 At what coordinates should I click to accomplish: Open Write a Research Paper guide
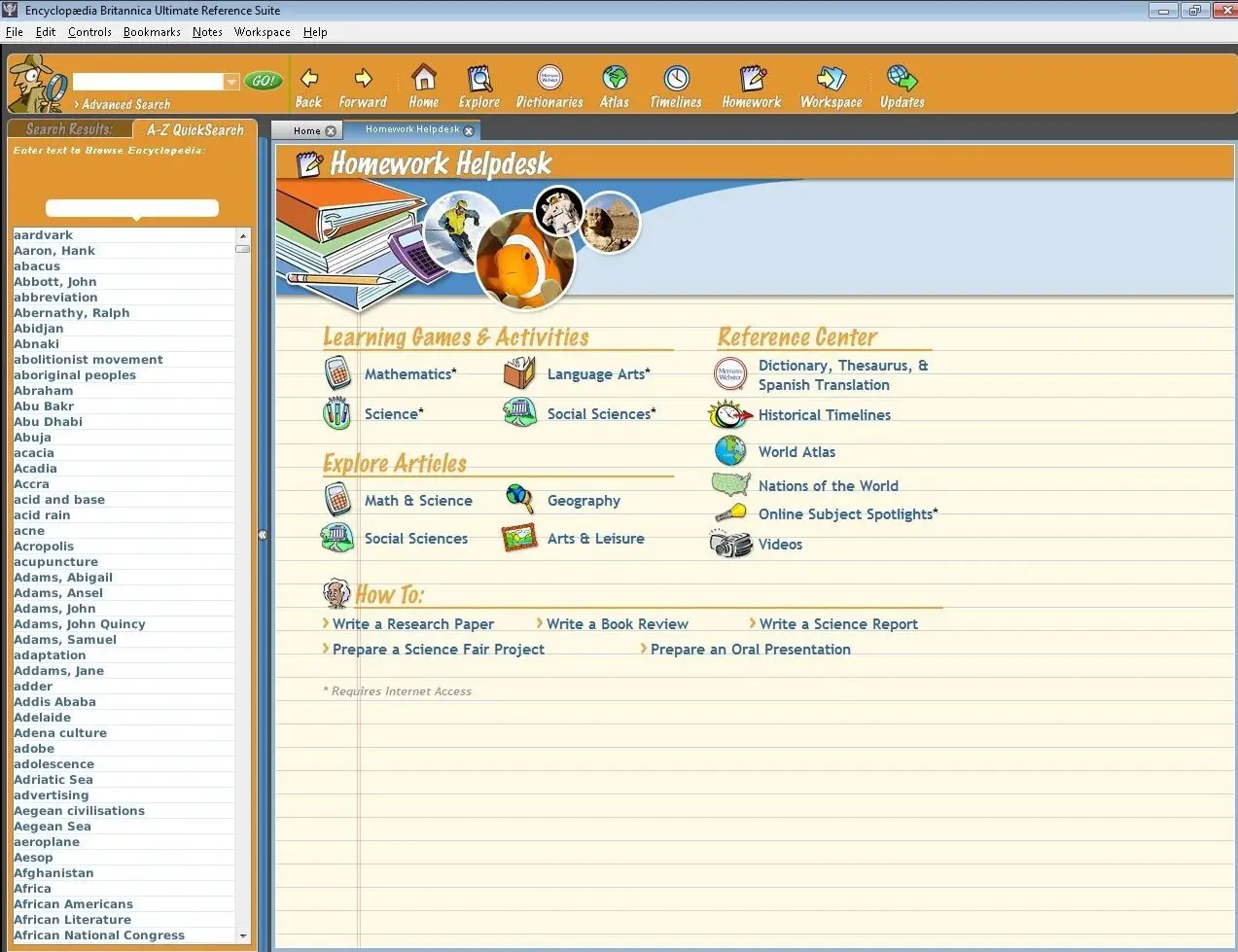[x=412, y=624]
